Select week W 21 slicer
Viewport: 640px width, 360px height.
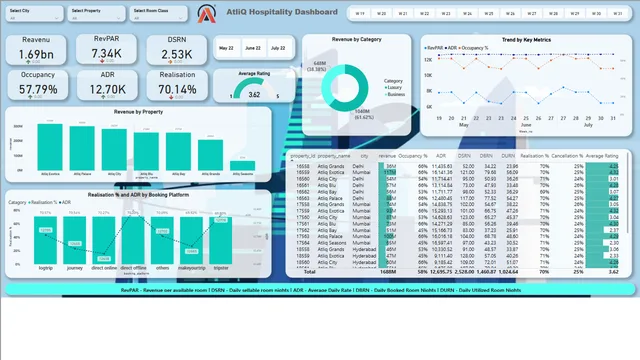[x=403, y=13]
